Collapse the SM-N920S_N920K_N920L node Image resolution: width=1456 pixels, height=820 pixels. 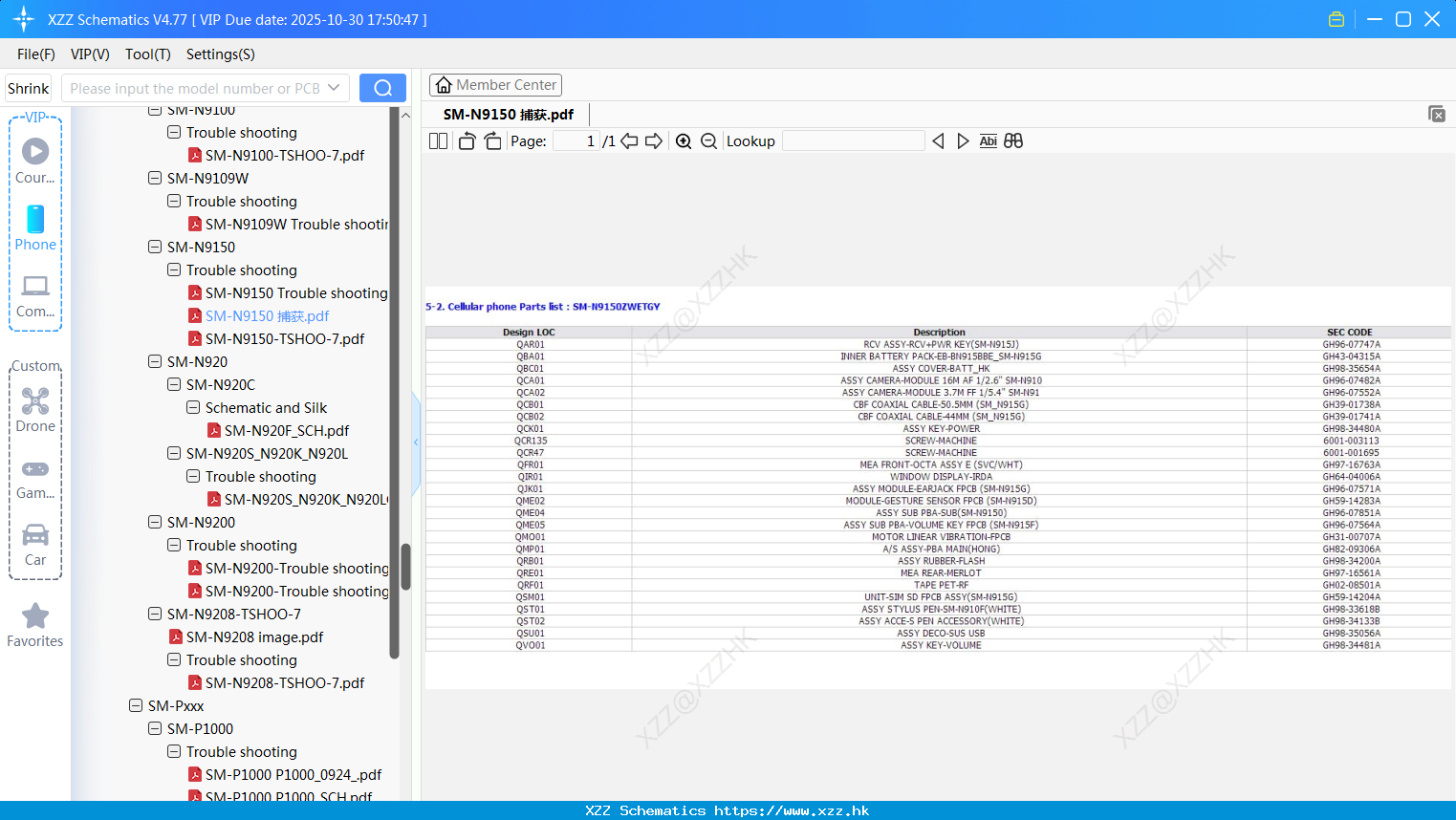pos(174,453)
